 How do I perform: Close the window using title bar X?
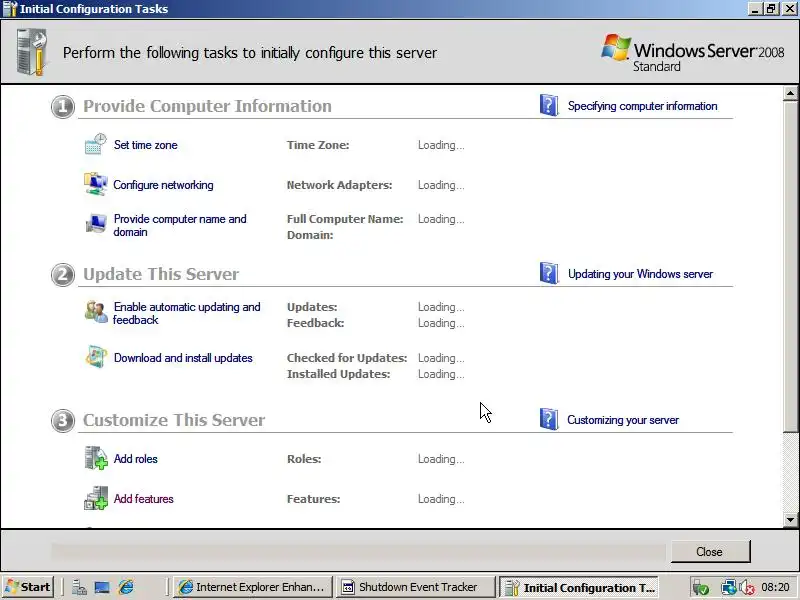click(789, 9)
